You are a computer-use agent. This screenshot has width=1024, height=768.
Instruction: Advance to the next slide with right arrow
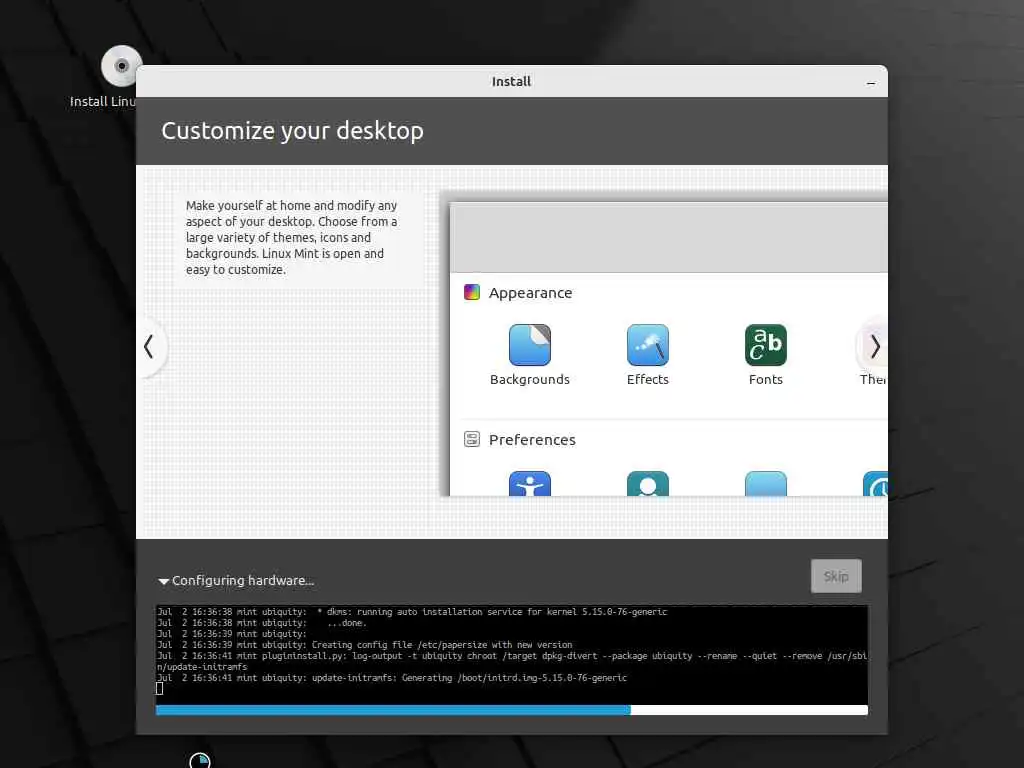(874, 347)
